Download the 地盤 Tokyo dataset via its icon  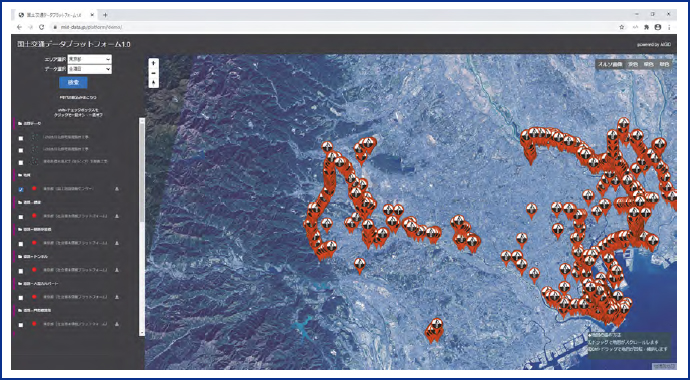(x=117, y=189)
